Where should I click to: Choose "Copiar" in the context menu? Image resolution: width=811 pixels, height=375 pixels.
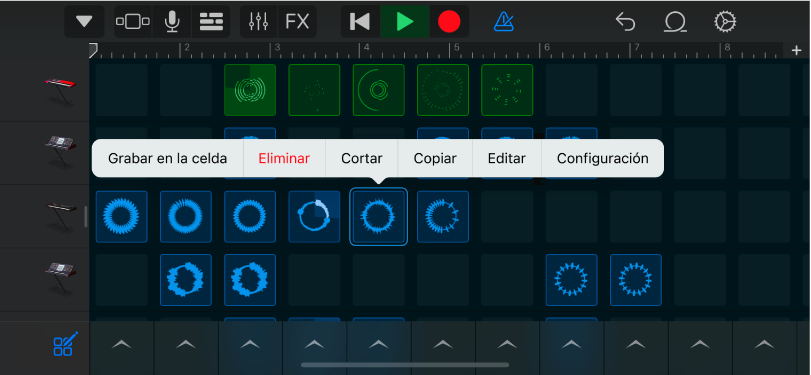(x=435, y=158)
